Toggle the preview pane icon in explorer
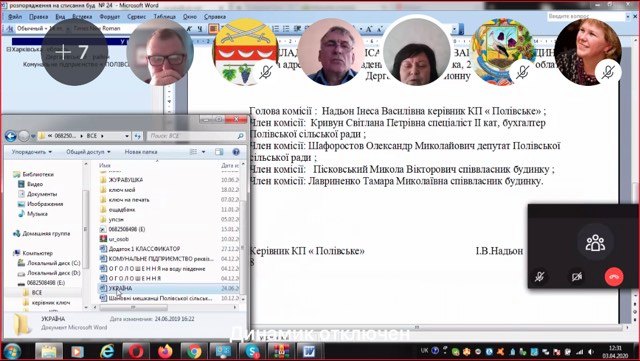This screenshot has width=640, height=361. tap(219, 152)
